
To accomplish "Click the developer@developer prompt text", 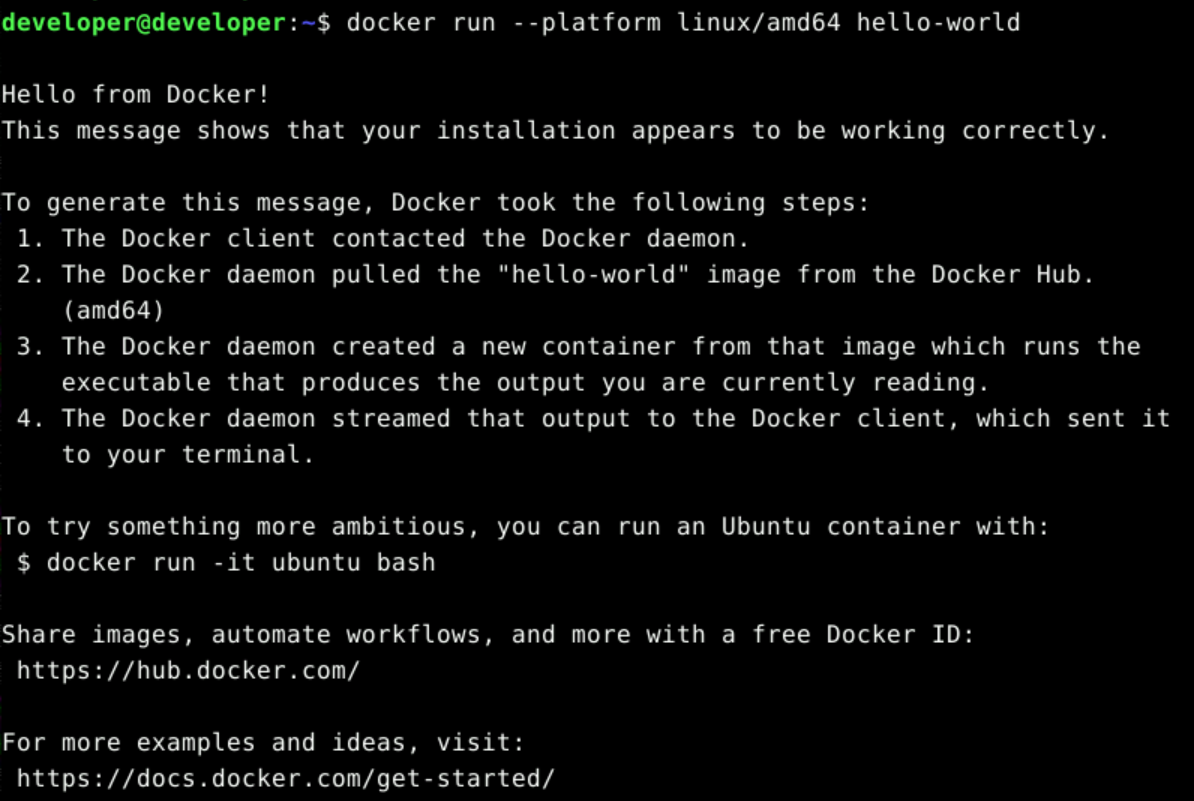I will [x=144, y=23].
